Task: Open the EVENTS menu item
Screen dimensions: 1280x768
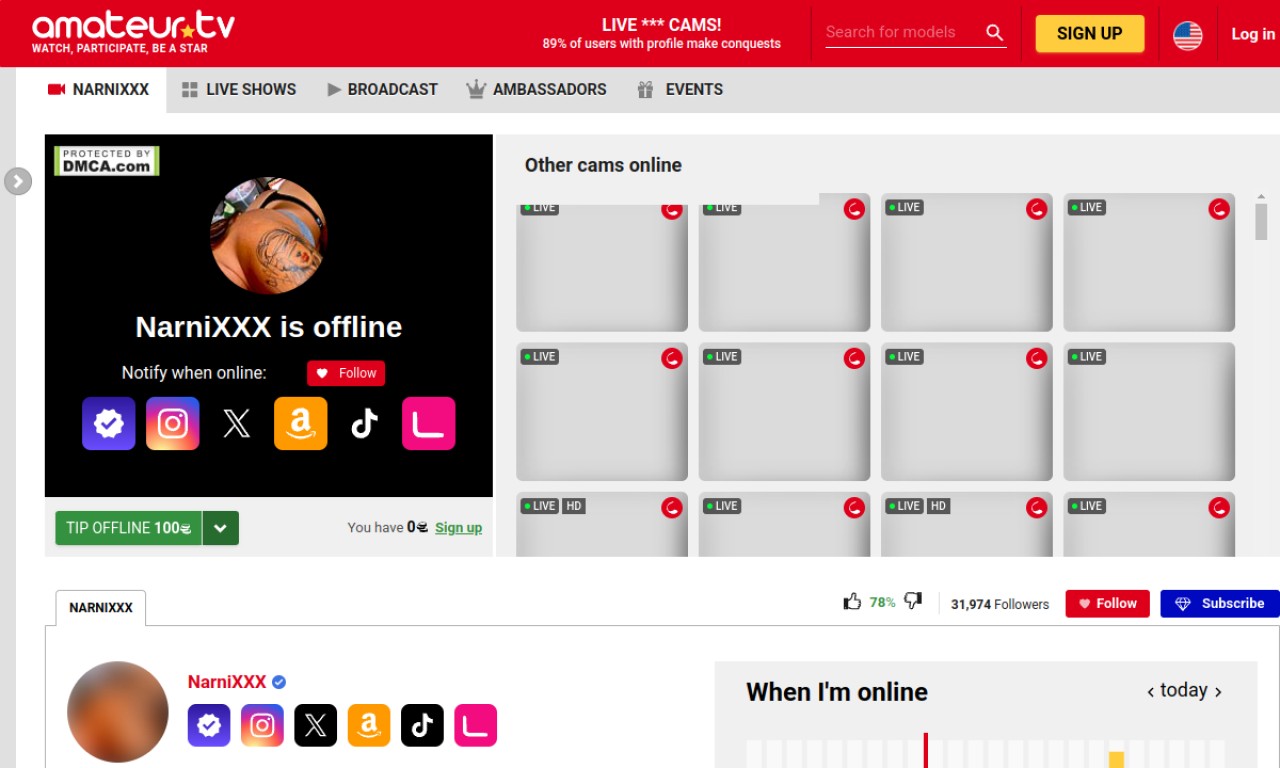Action: [680, 89]
